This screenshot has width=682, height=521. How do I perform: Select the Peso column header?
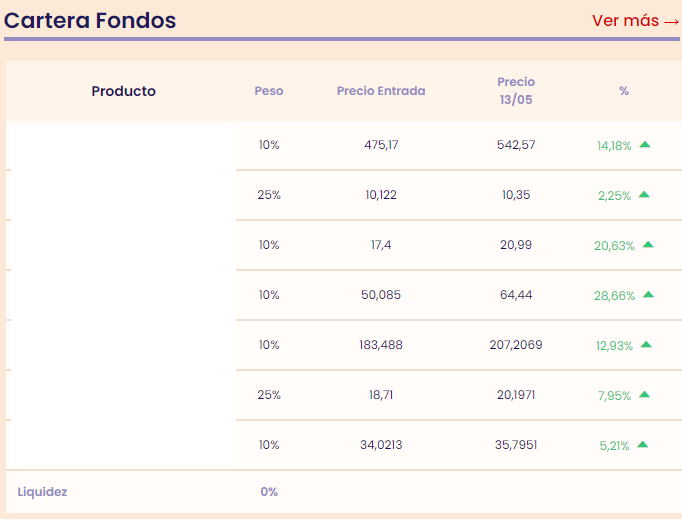pyautogui.click(x=269, y=91)
